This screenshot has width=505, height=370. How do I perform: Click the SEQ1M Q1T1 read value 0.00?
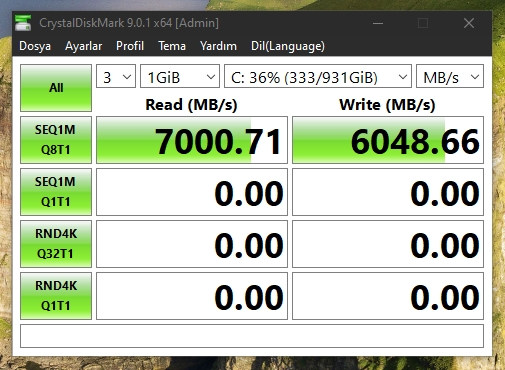192,192
